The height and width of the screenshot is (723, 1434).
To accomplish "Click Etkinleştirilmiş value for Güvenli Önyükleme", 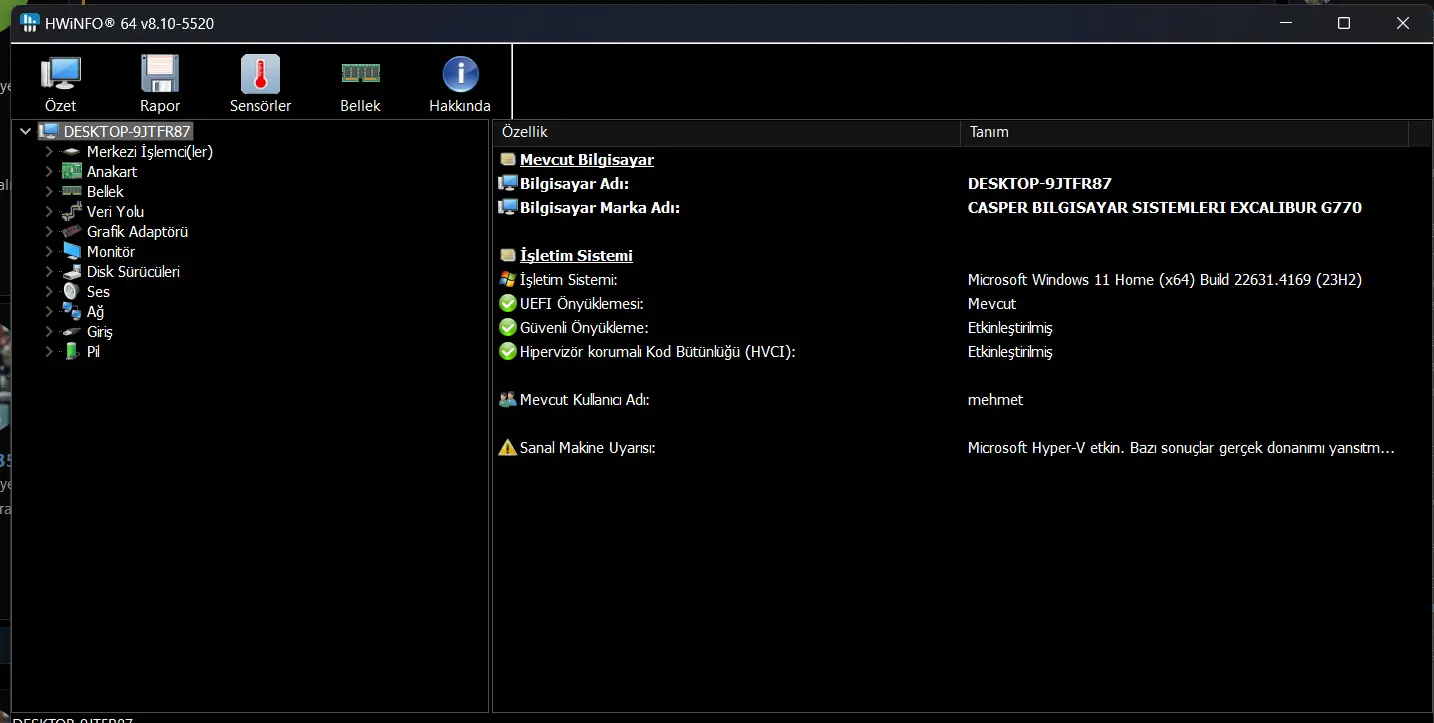I will (x=1010, y=327).
